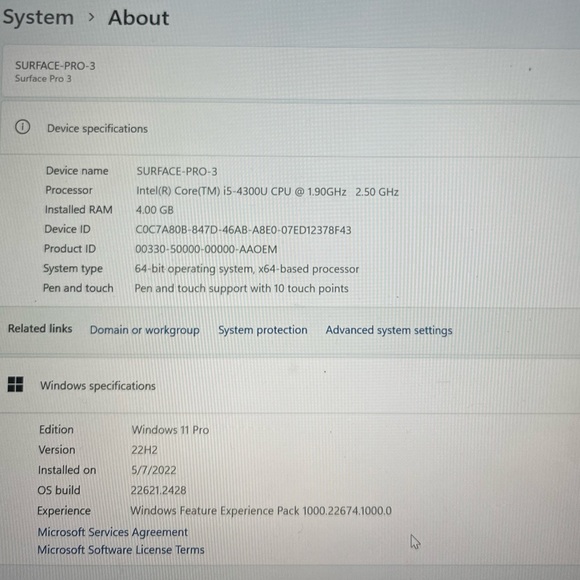This screenshot has height=580, width=580.
Task: Click the Product ID label
Action: (70, 249)
